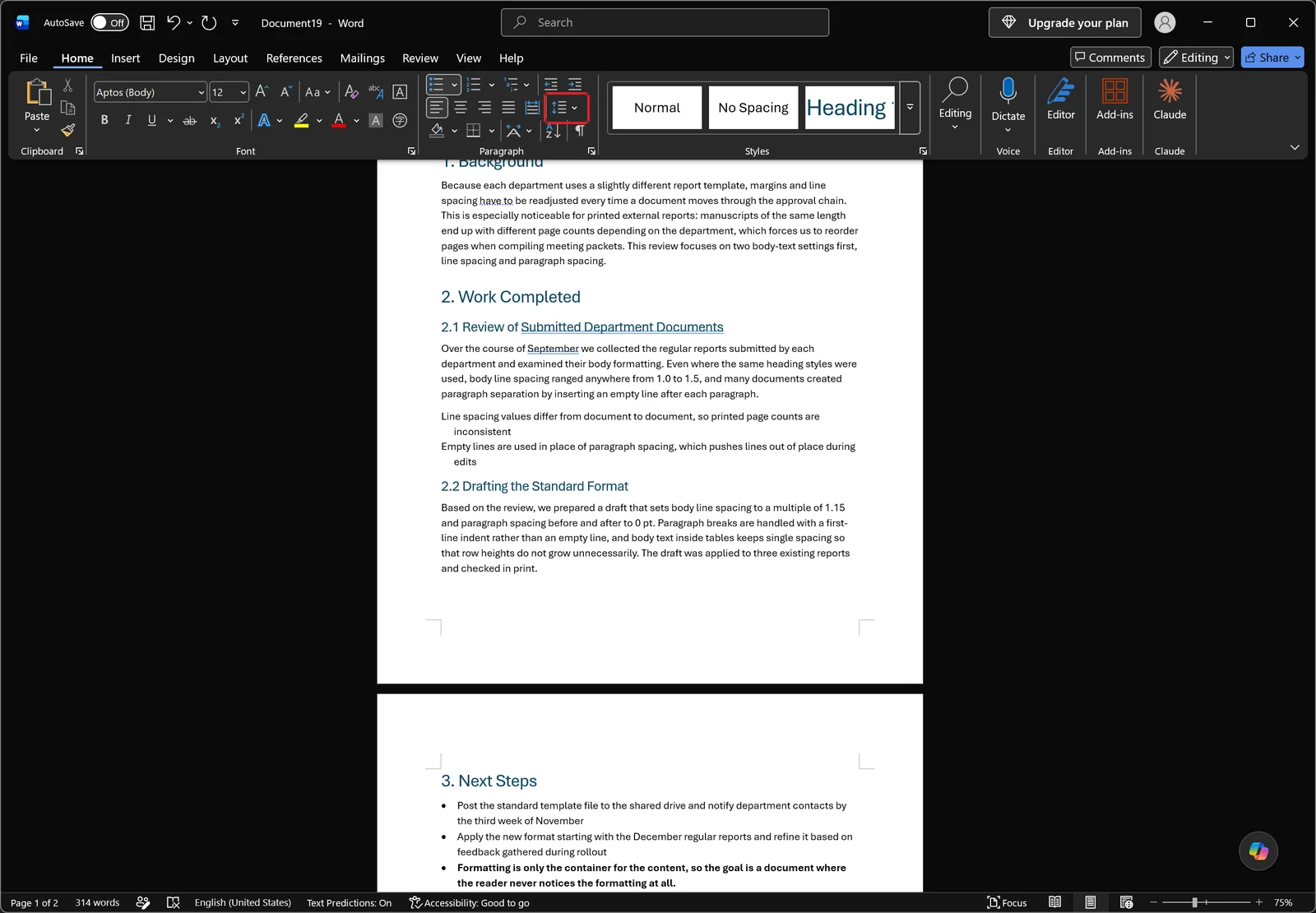Toggle bold formatting

tap(104, 121)
